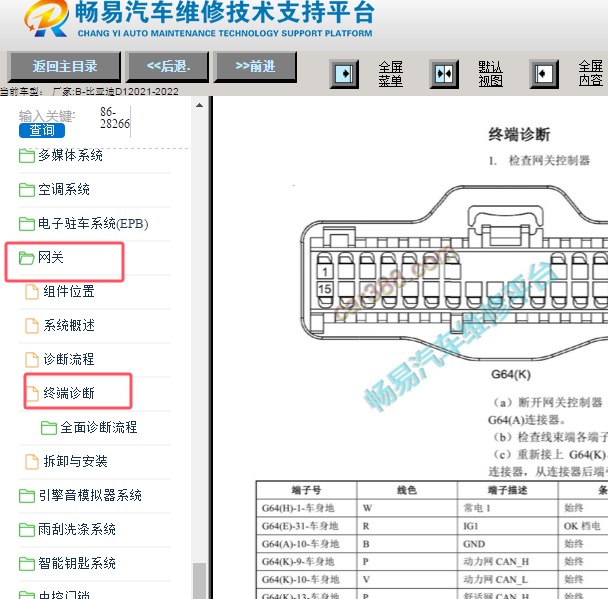Viewport: 608px width, 599px height.
Task: Go forward with the >>前进 button
Action: pos(255,67)
